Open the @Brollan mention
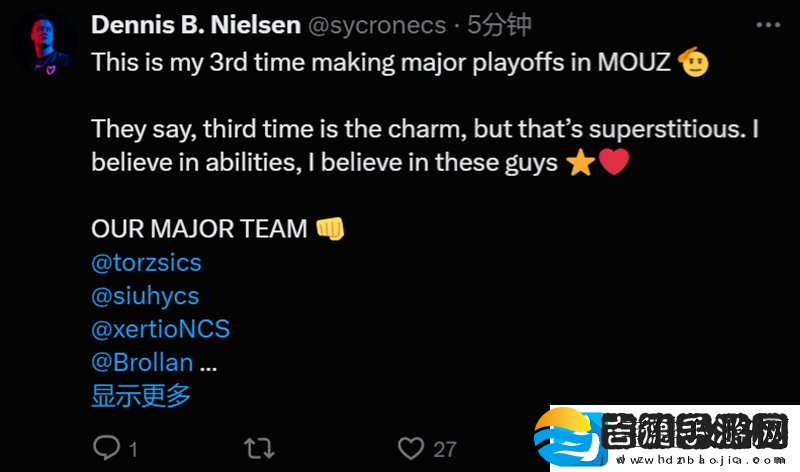 (142, 362)
